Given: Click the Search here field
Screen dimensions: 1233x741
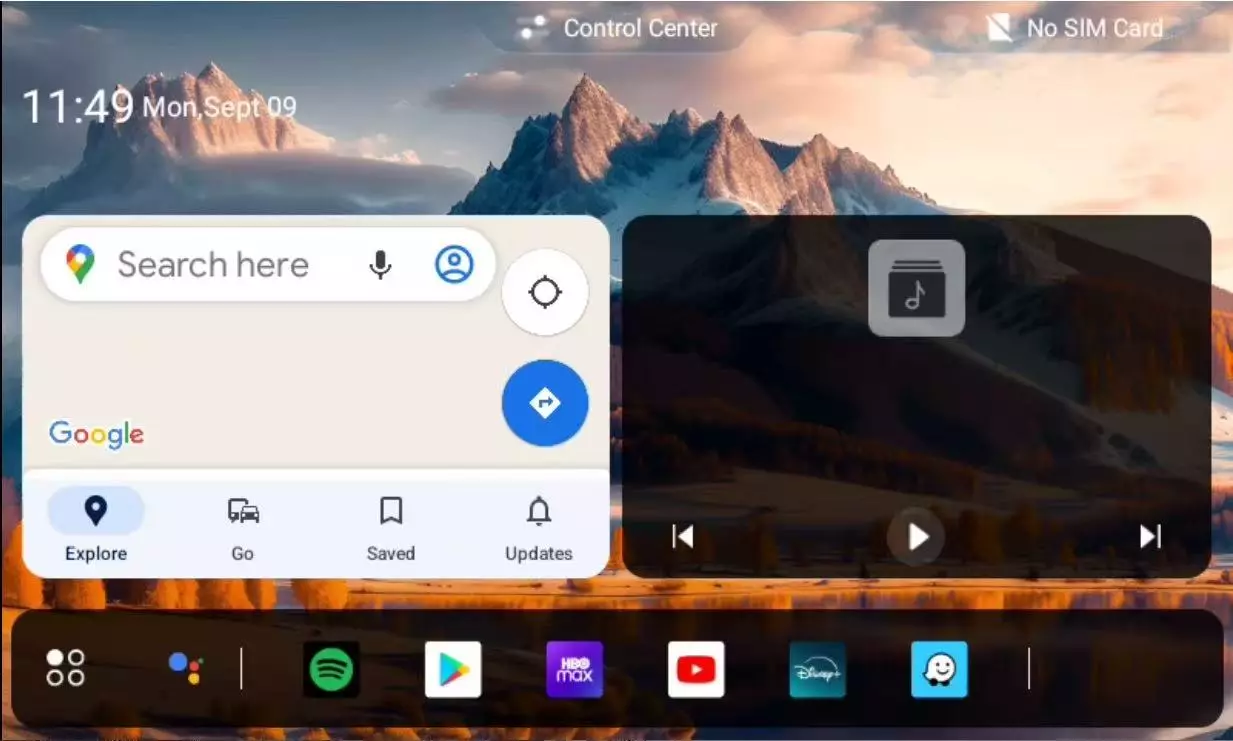Looking at the screenshot, I should coord(213,265).
